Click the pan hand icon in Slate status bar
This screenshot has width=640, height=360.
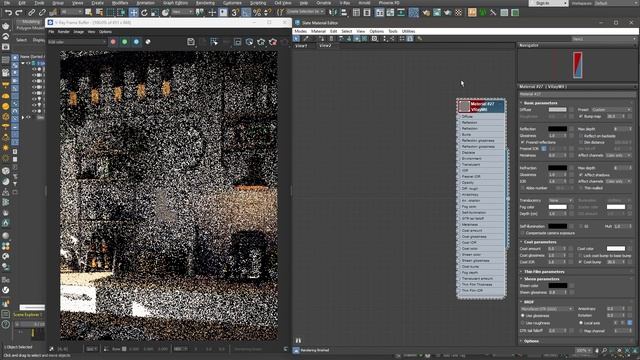point(597,351)
